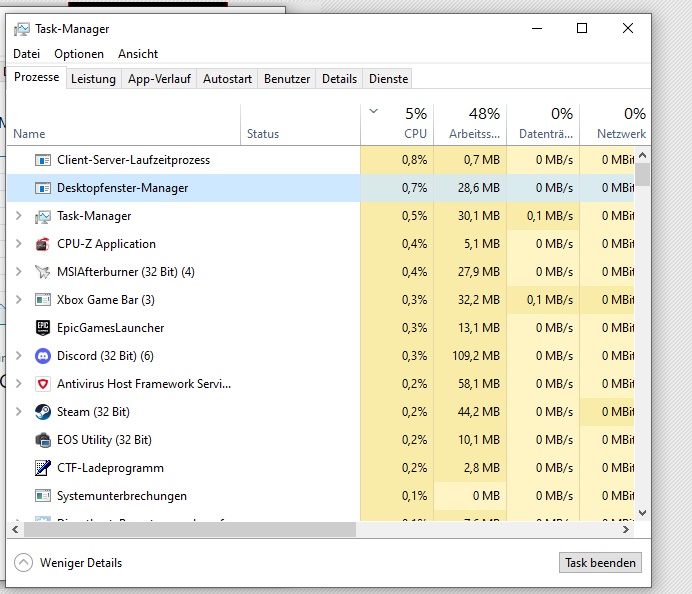Click the CPU-Z Application icon

point(43,244)
